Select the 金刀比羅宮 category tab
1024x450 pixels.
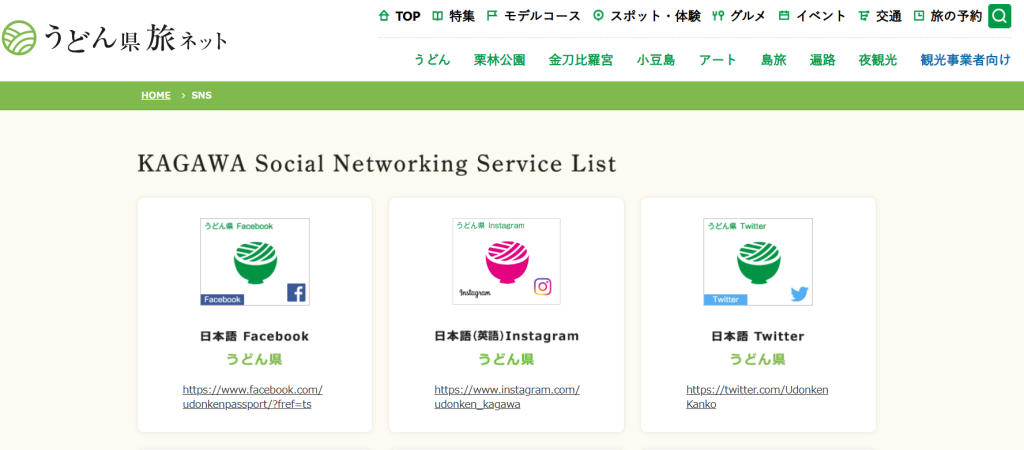pos(581,60)
